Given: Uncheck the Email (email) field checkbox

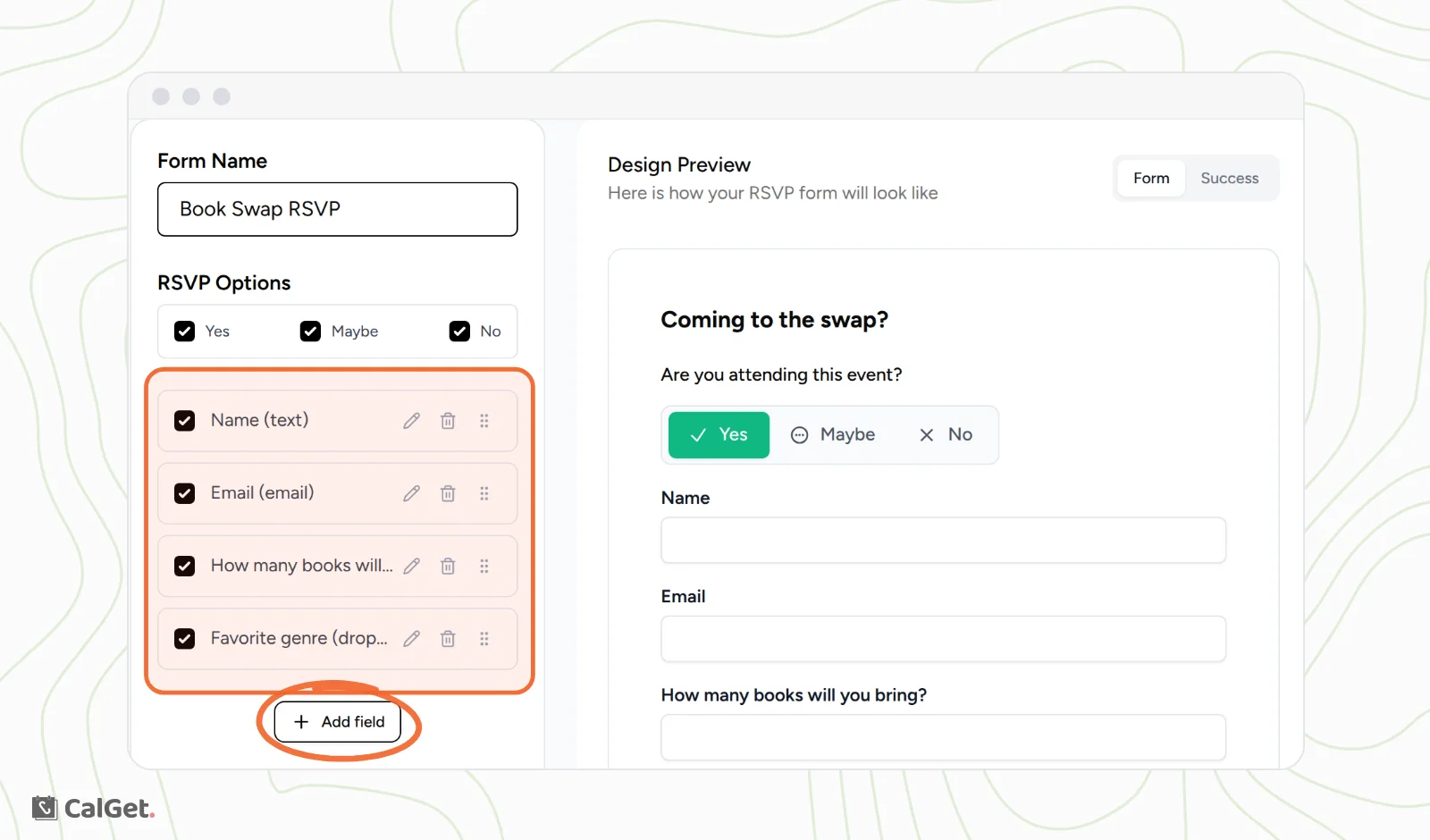Looking at the screenshot, I should [185, 493].
